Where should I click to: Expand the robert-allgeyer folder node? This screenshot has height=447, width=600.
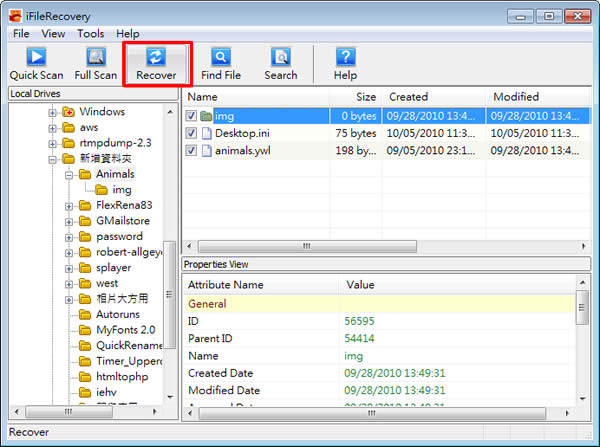(x=69, y=253)
